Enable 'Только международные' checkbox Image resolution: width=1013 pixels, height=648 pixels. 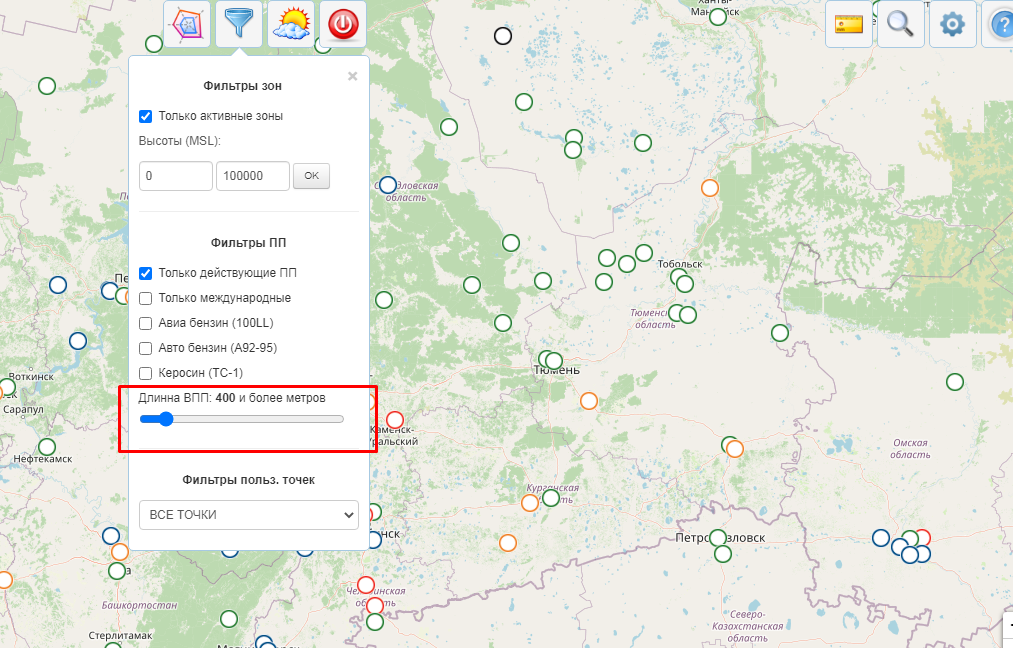pos(145,298)
